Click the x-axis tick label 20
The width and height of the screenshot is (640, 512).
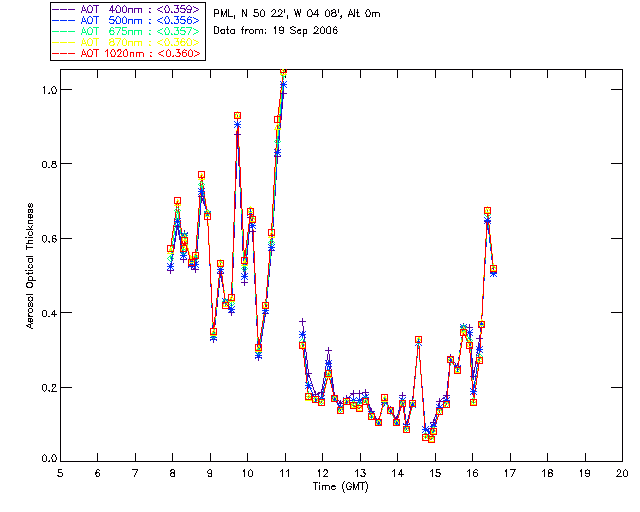pos(622,473)
